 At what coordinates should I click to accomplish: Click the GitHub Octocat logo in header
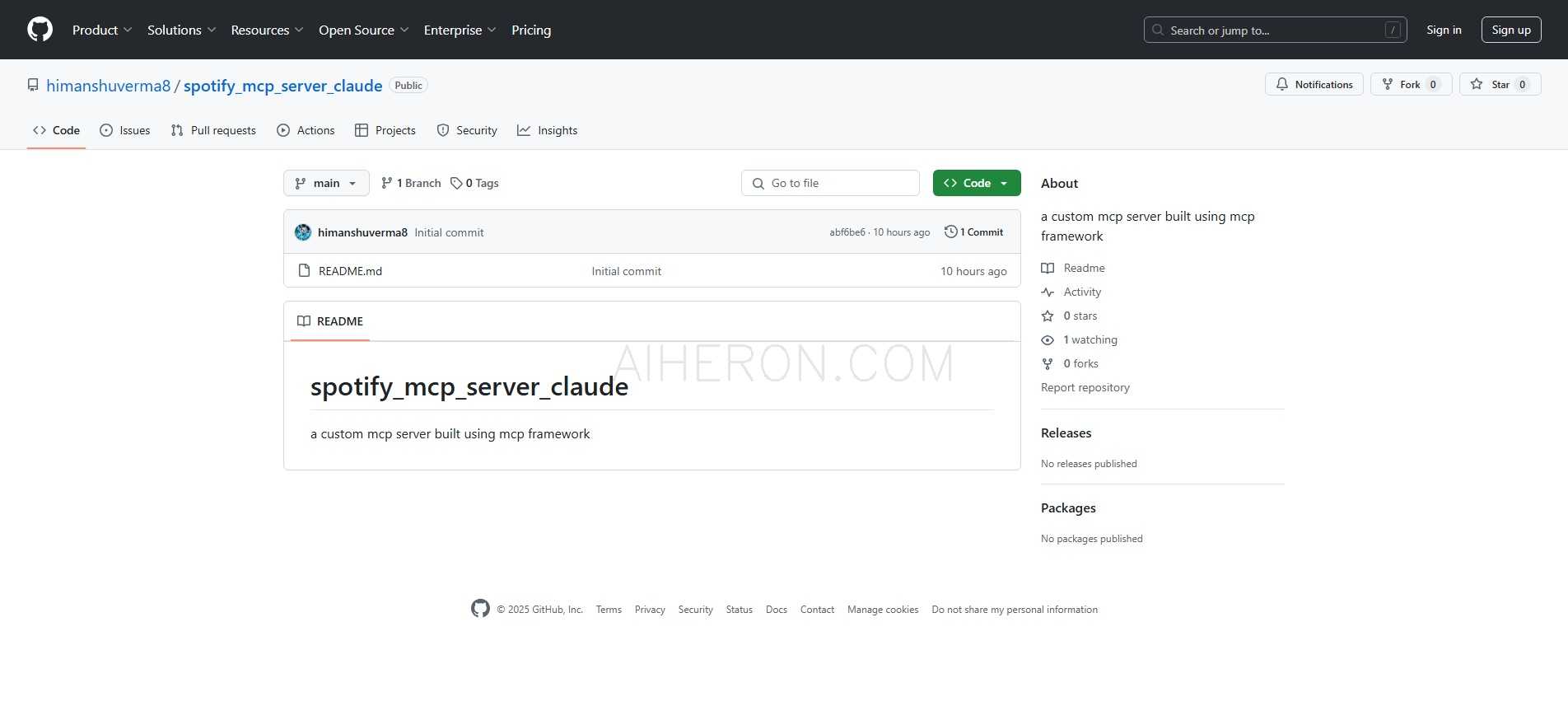click(x=40, y=30)
